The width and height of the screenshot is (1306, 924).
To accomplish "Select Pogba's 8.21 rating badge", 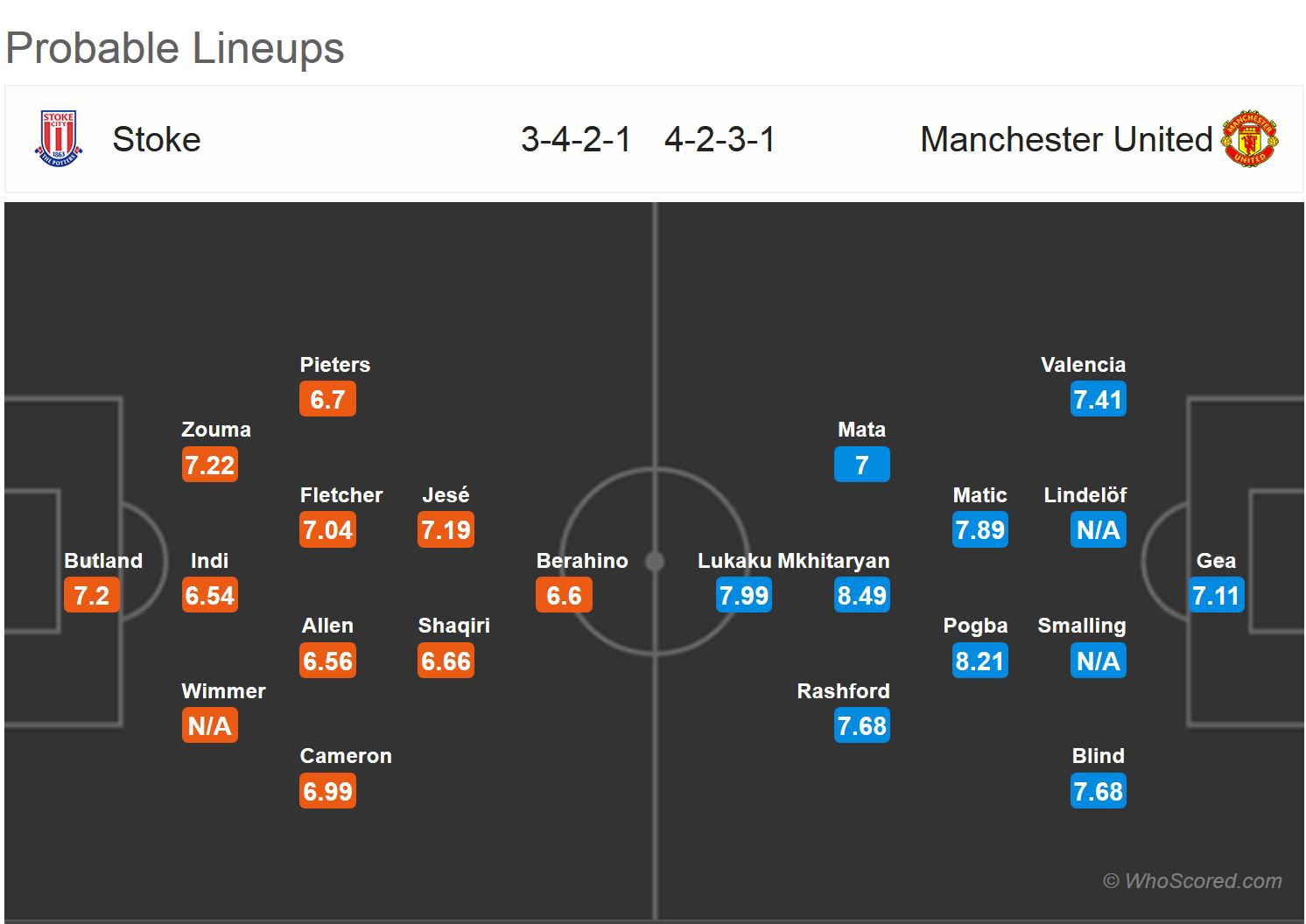I will coord(979,661).
